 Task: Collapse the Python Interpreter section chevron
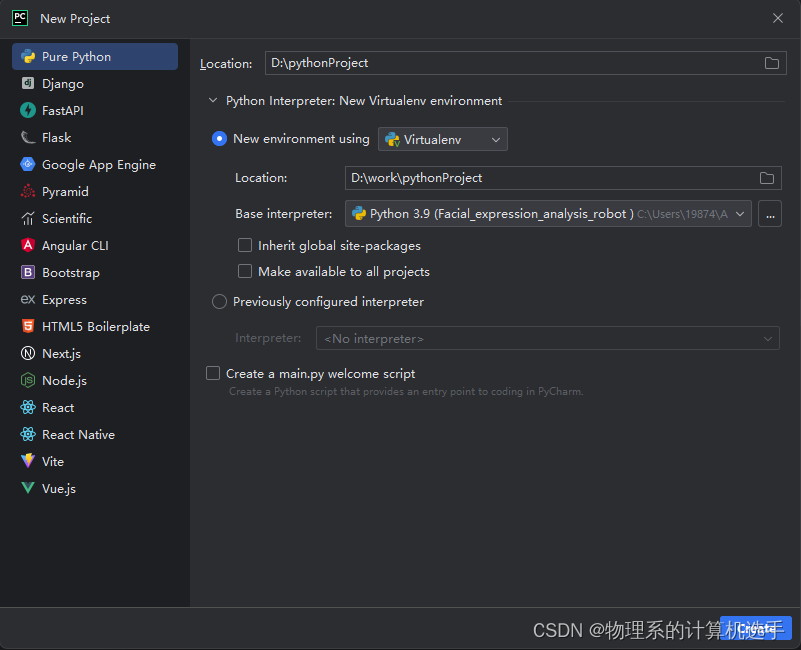tap(213, 101)
